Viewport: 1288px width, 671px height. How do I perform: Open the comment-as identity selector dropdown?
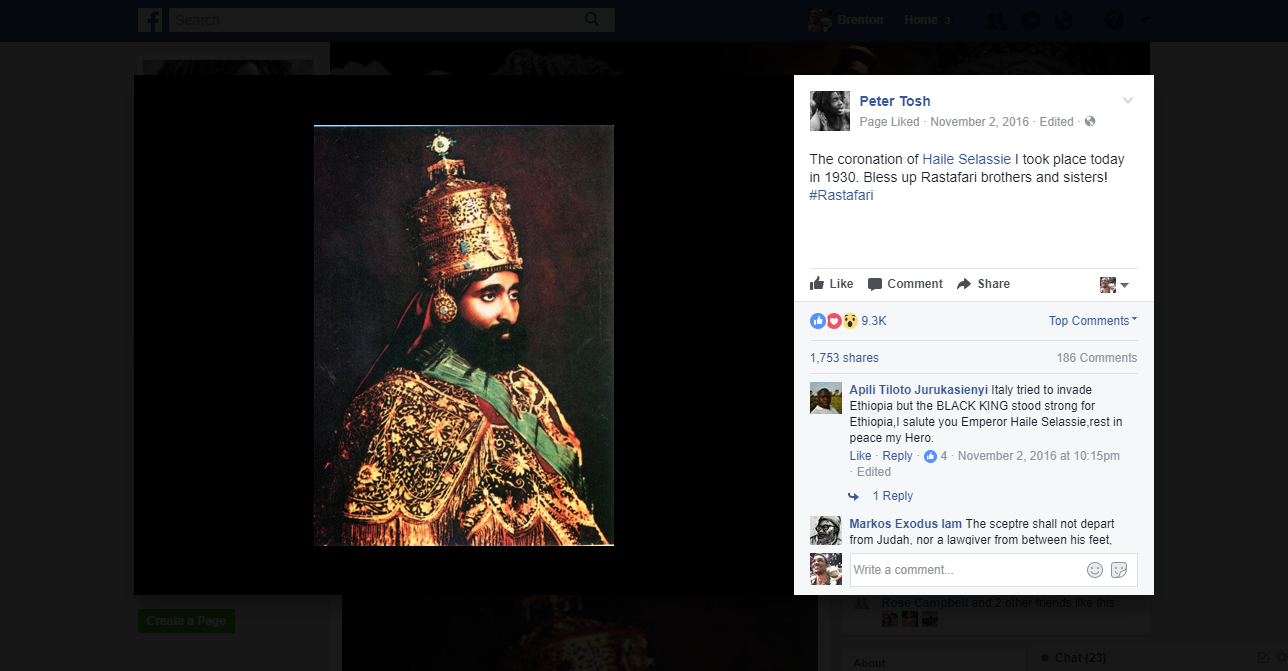point(1114,285)
